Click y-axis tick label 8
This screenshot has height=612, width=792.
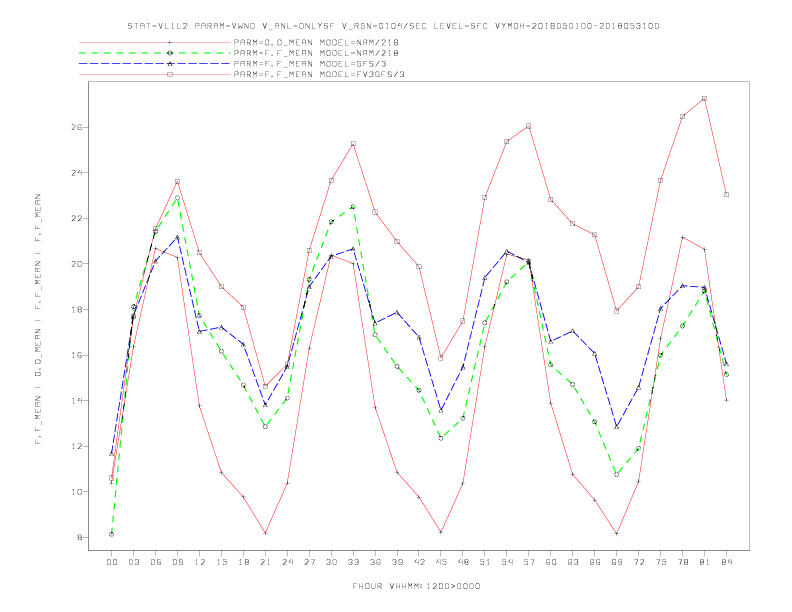(79, 537)
